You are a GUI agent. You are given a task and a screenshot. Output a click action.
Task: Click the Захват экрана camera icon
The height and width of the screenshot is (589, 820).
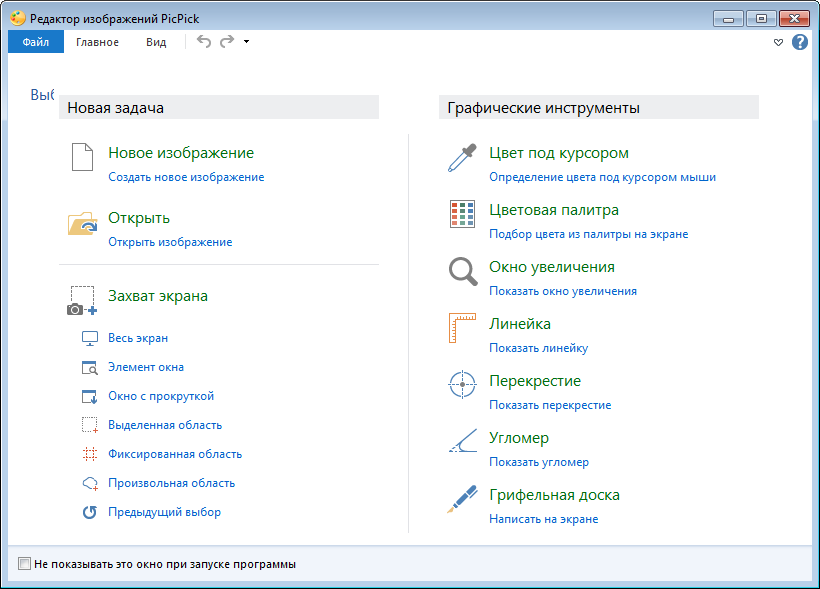click(x=80, y=302)
